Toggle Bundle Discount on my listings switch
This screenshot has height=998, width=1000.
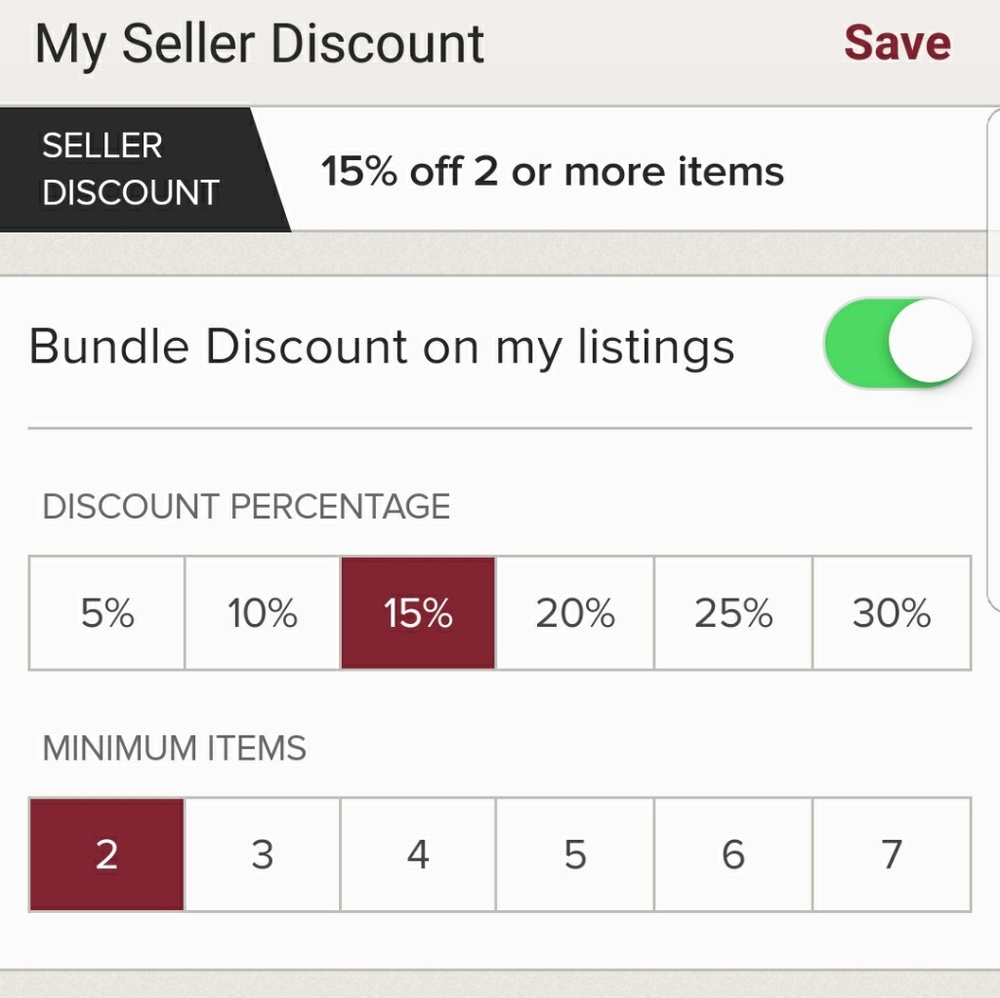tap(897, 341)
